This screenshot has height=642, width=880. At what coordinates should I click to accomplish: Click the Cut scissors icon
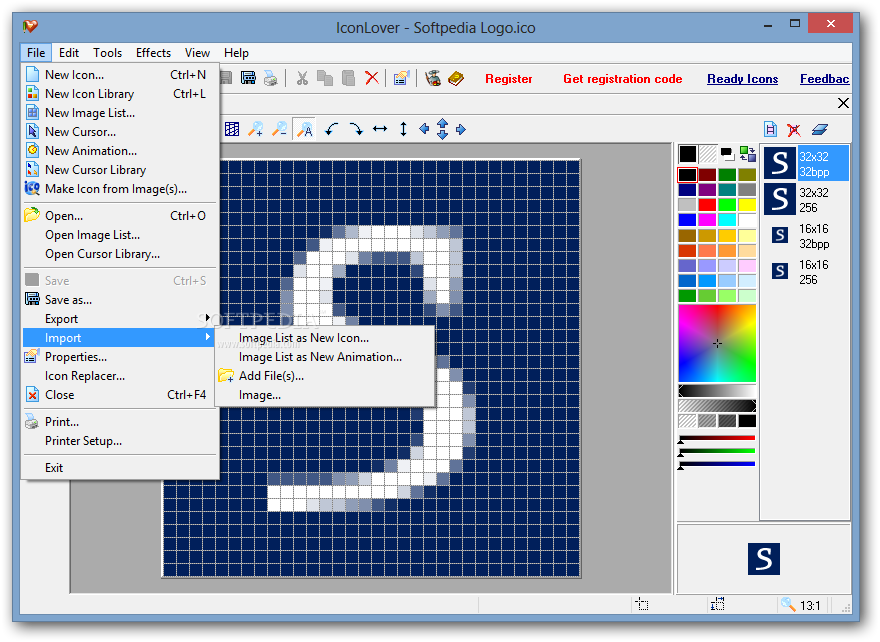(301, 78)
